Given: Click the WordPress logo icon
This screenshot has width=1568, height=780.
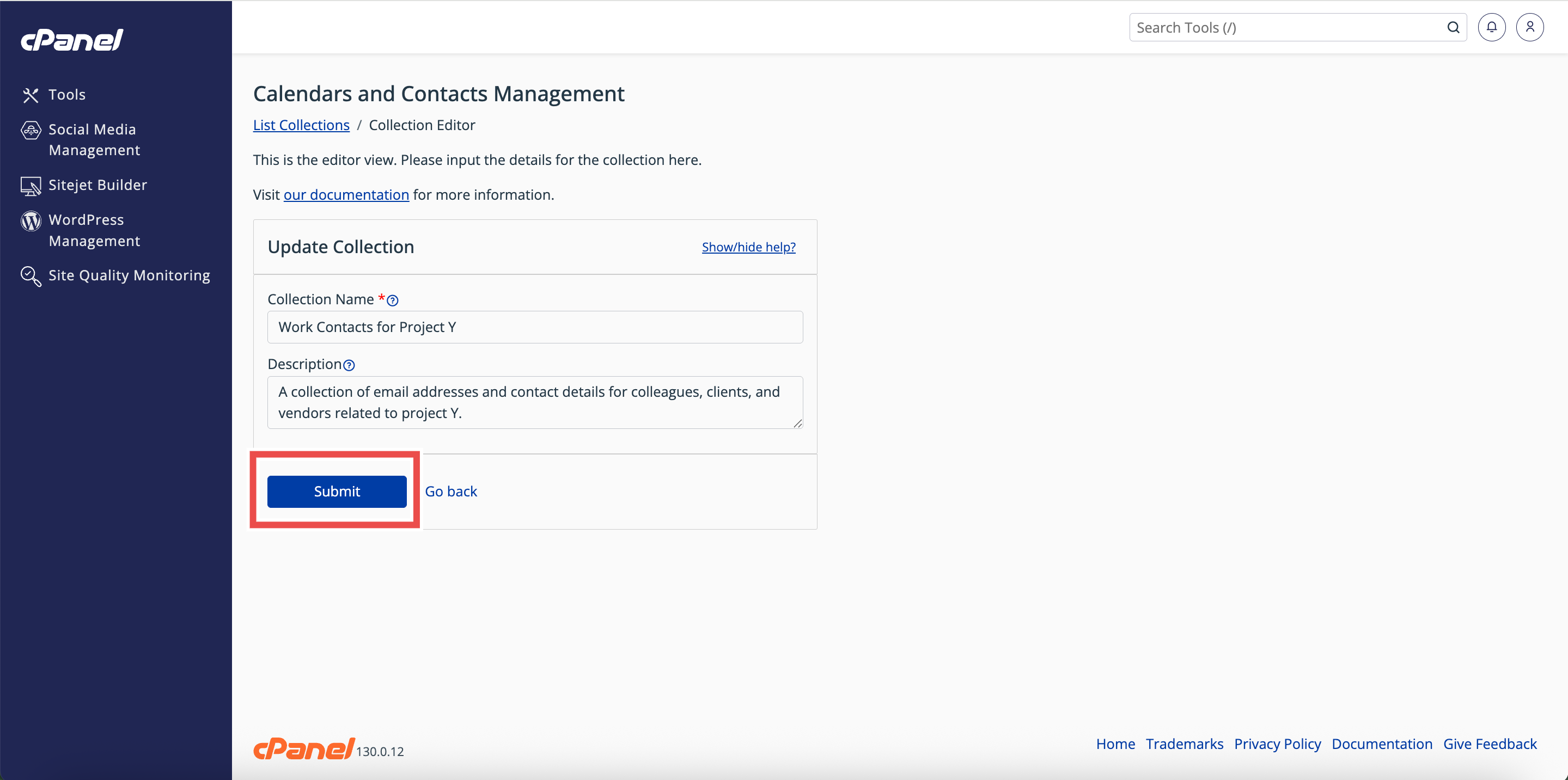Looking at the screenshot, I should [x=30, y=221].
